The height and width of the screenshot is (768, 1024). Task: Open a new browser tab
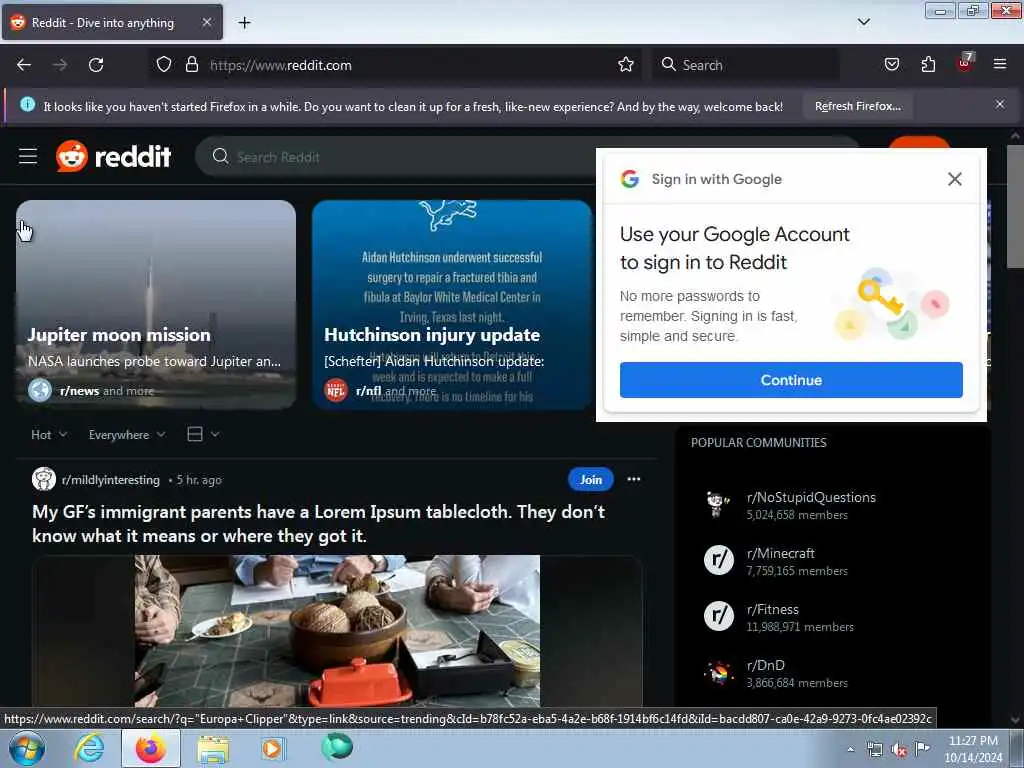(244, 23)
